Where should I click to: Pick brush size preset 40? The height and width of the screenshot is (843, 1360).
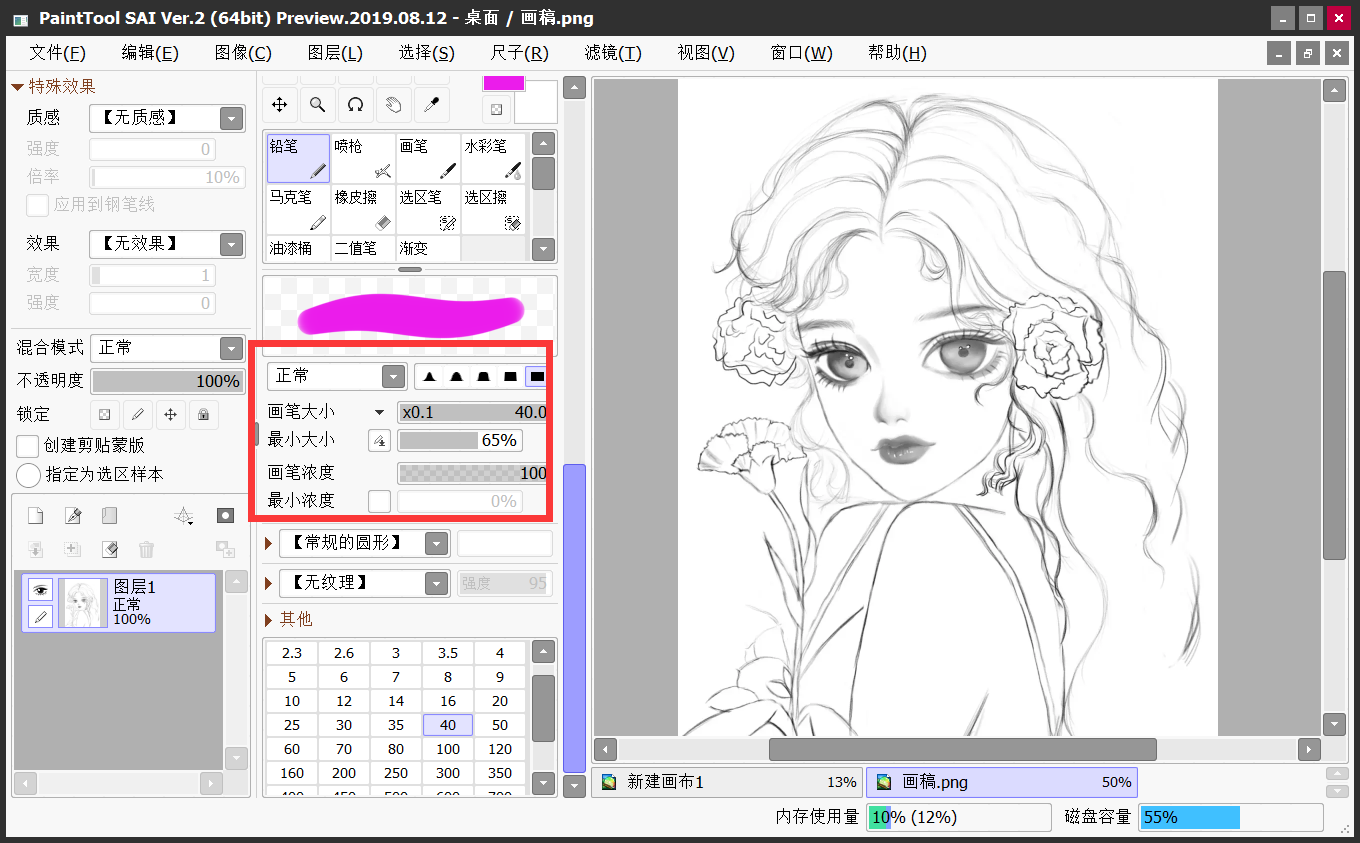(x=448, y=725)
